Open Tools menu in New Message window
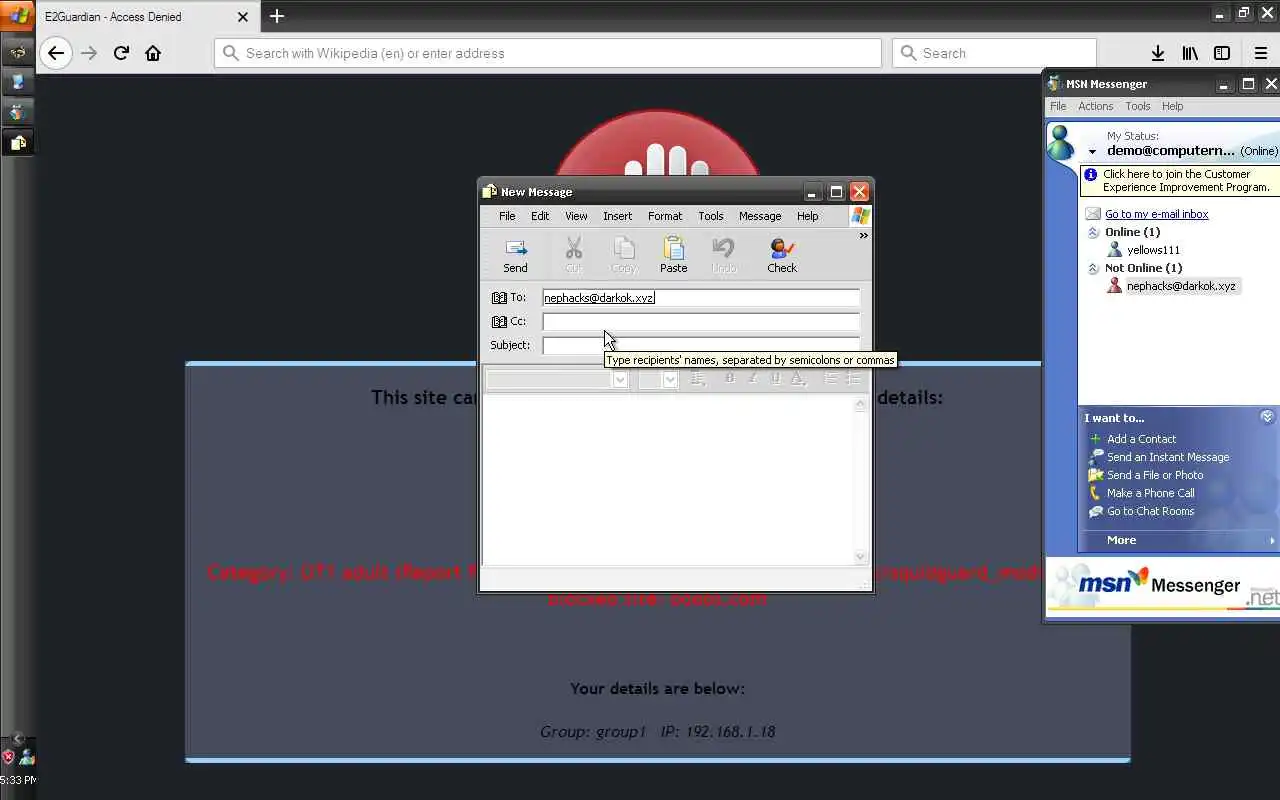 click(x=711, y=216)
